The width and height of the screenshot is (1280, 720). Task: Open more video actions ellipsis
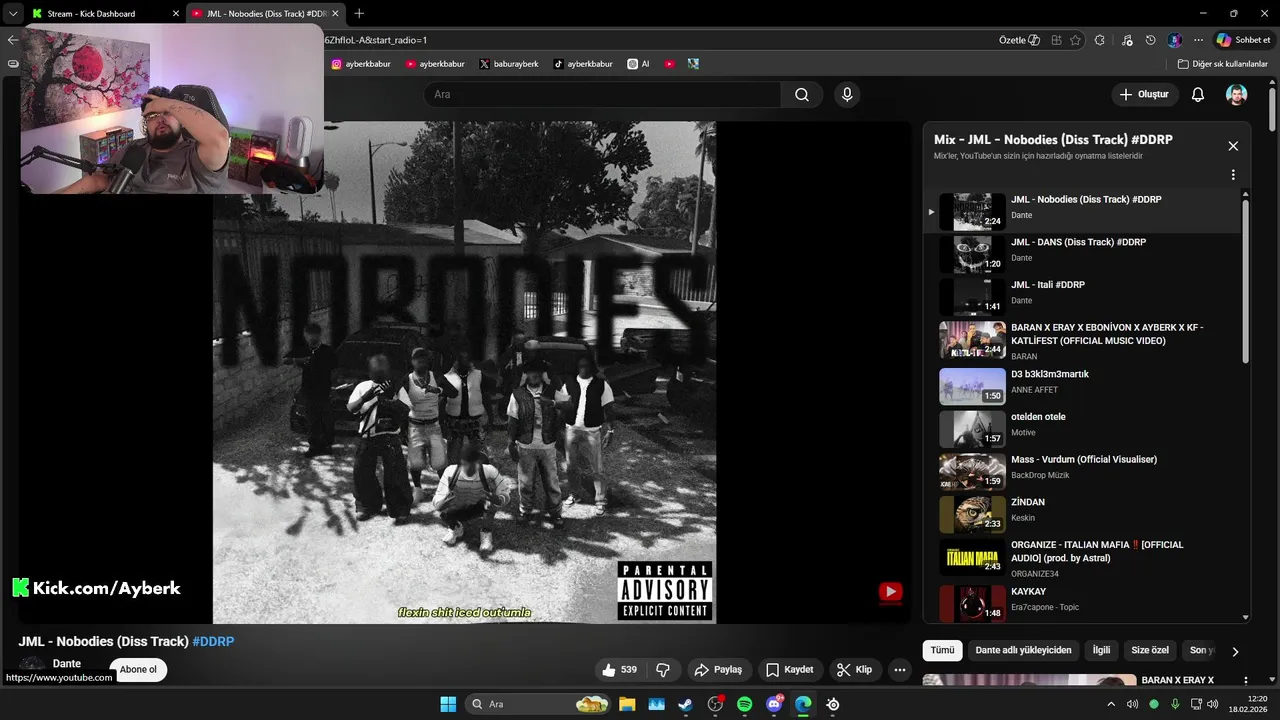point(900,670)
